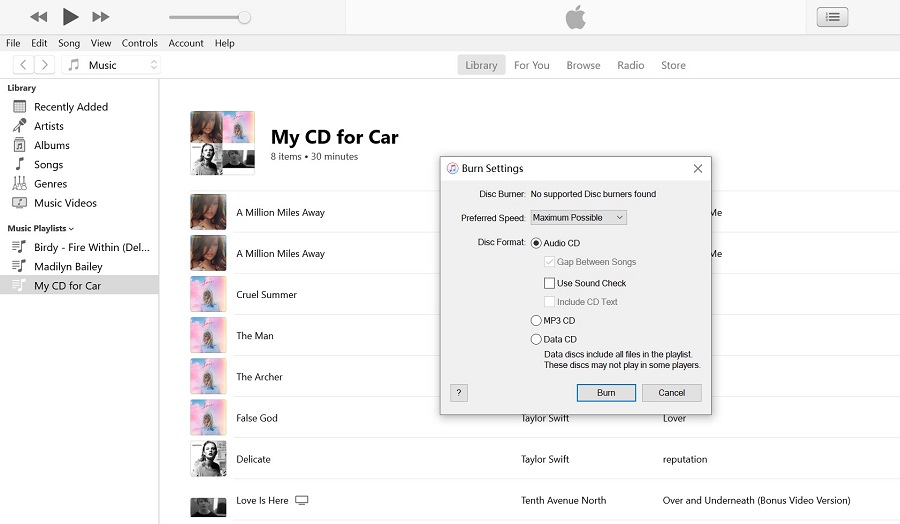900x524 pixels.
Task: Click the volume slider knob
Action: (244, 17)
